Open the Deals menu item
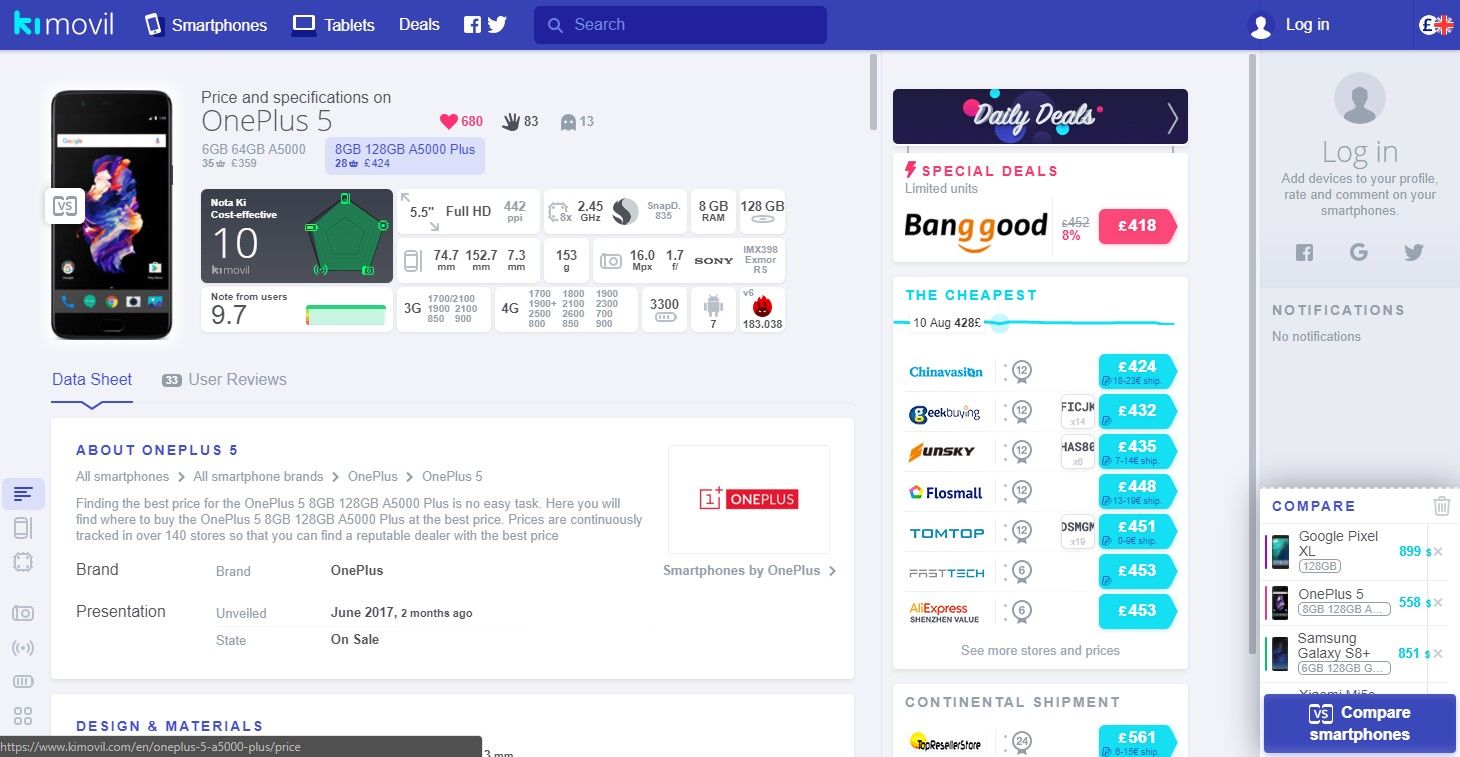The width and height of the screenshot is (1460, 757). 419,25
